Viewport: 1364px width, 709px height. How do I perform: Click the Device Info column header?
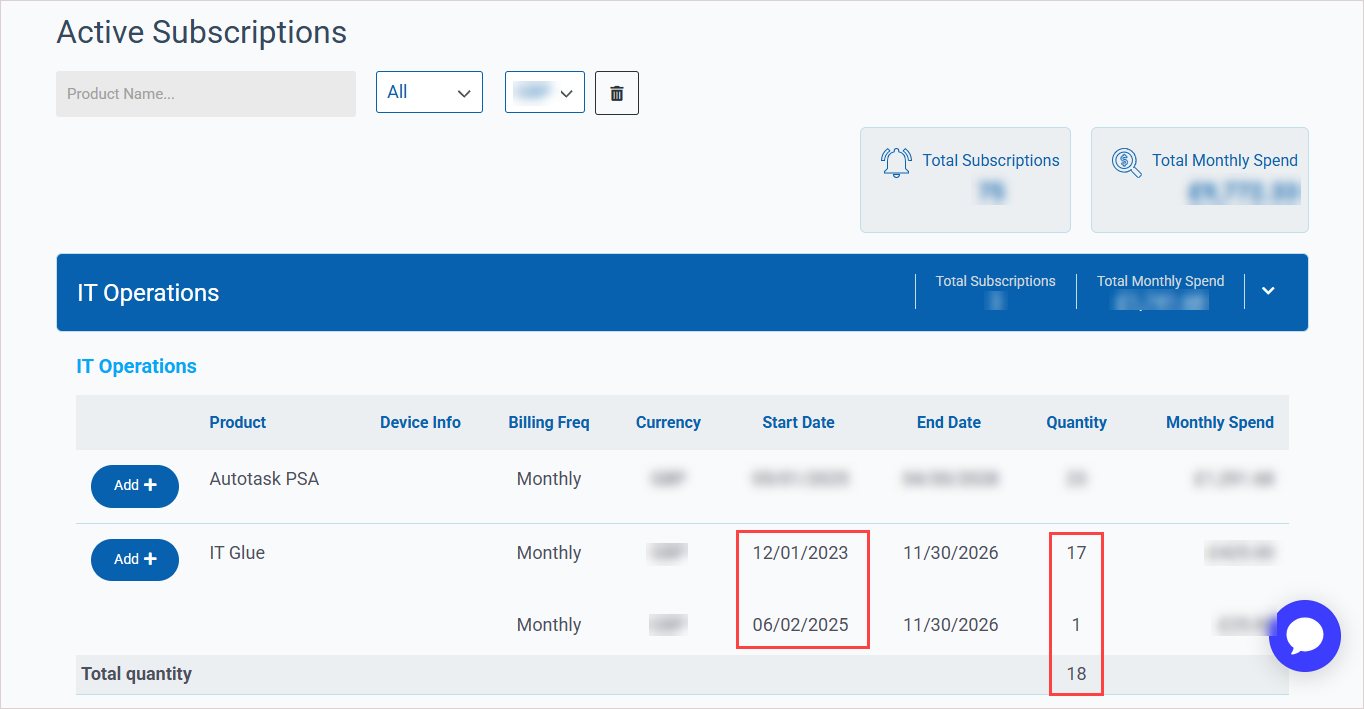coord(420,422)
